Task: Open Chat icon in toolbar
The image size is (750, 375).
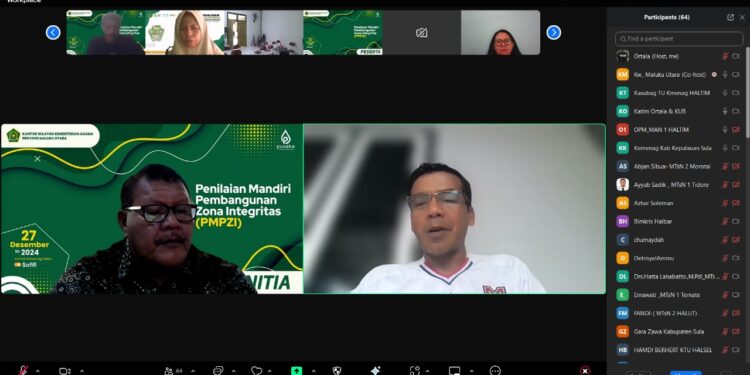Action: pyautogui.click(x=218, y=371)
